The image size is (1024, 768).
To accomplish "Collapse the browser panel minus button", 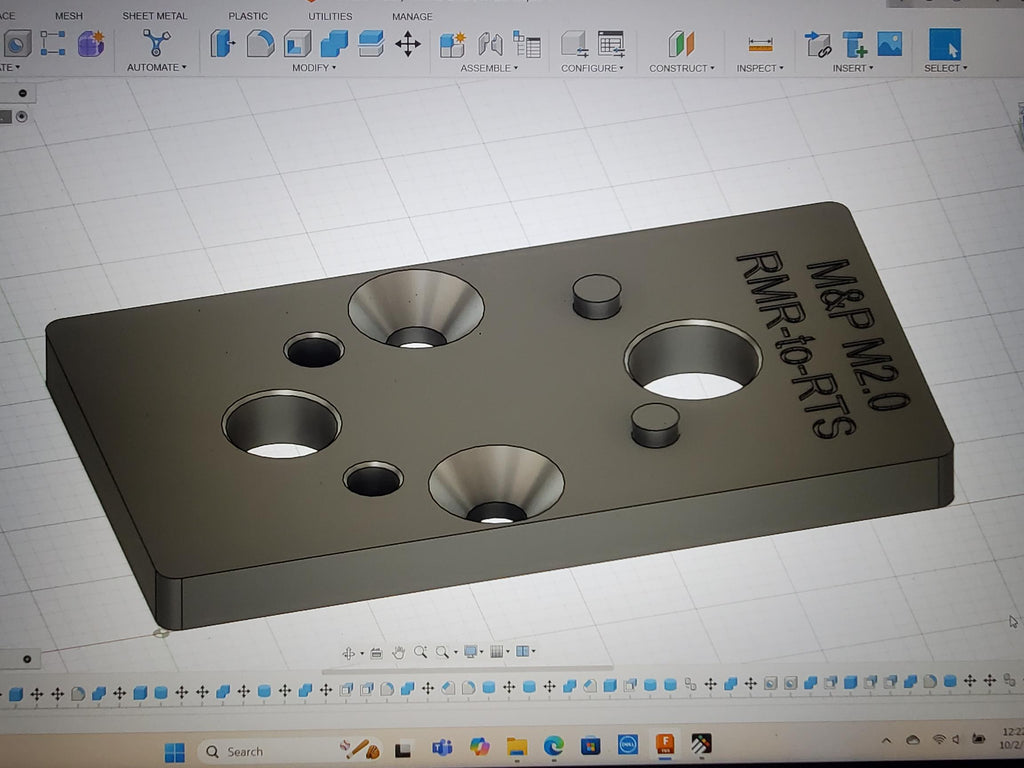I will [21, 94].
